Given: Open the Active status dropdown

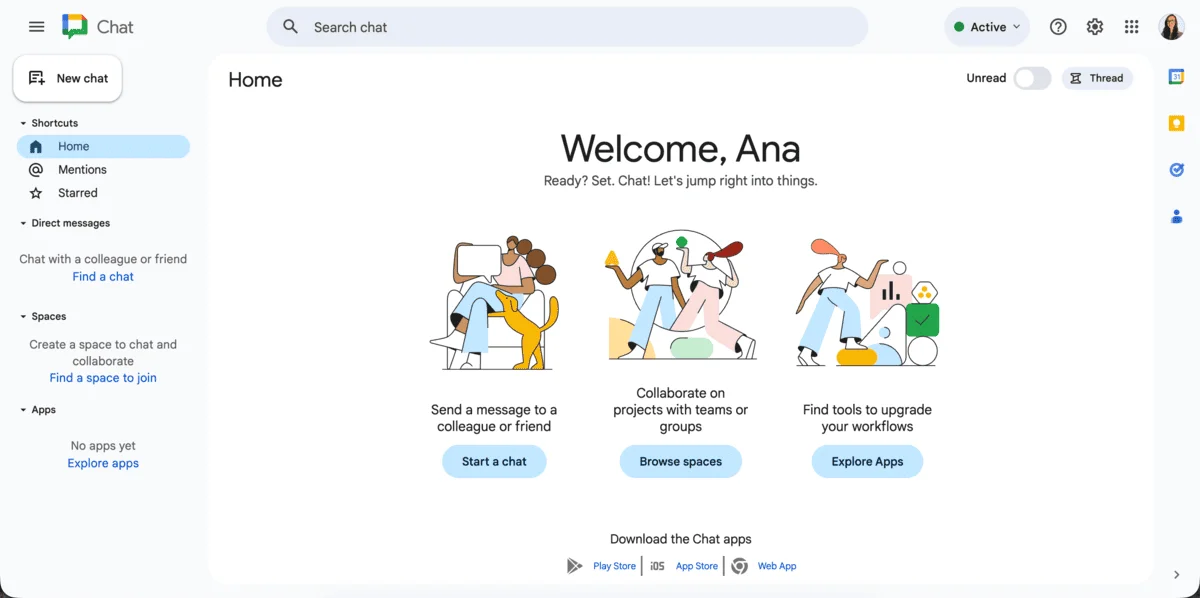Looking at the screenshot, I should point(987,27).
